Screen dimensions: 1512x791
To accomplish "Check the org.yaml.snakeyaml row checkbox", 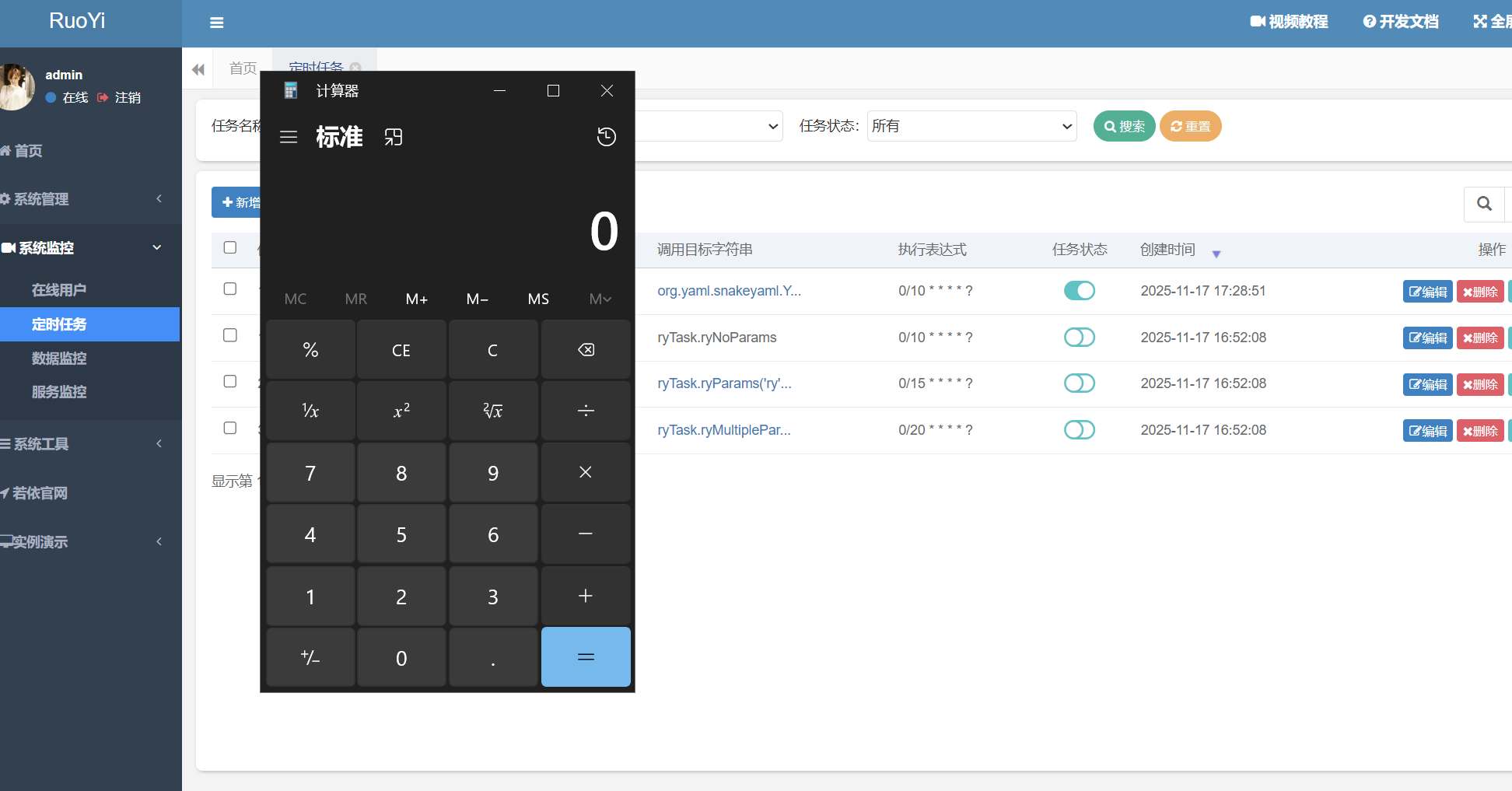I will coord(230,289).
